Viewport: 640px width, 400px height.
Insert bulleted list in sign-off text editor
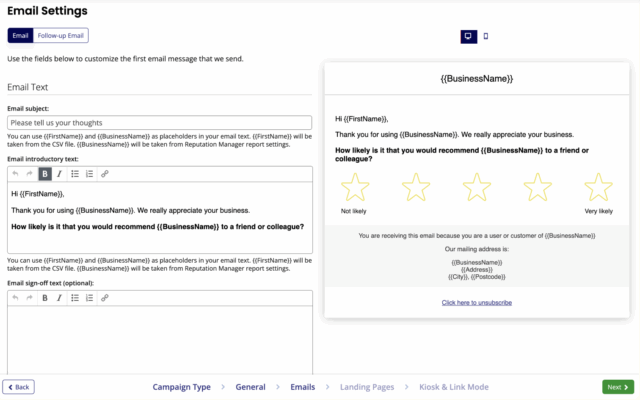point(75,298)
